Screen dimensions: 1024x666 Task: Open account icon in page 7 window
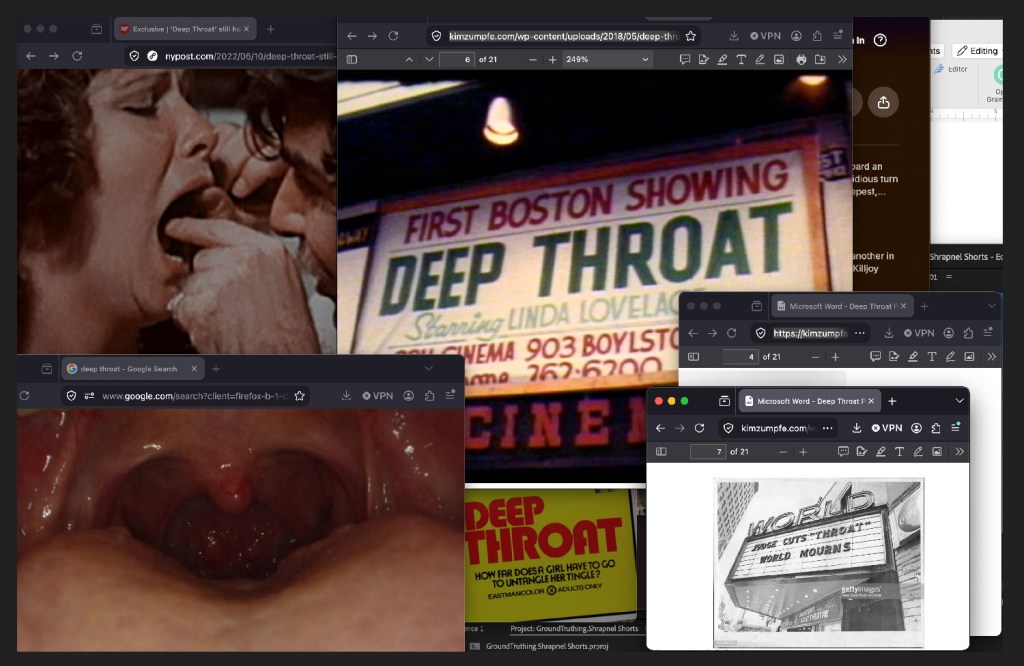click(x=917, y=428)
